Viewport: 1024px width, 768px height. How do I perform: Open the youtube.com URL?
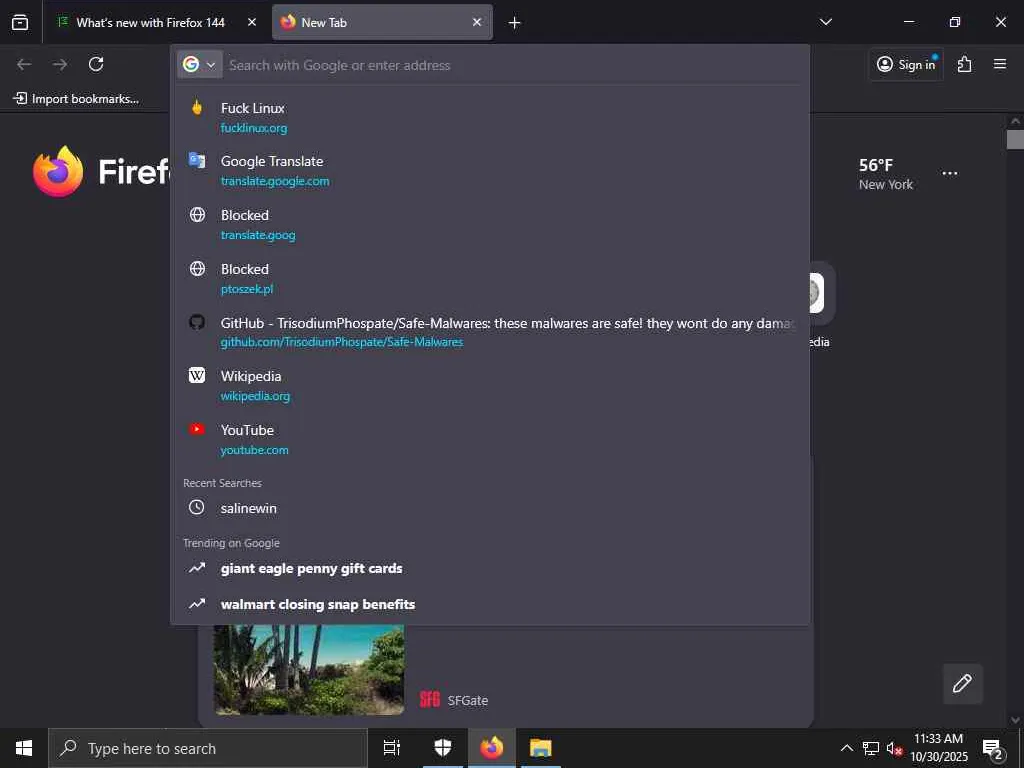coord(255,450)
